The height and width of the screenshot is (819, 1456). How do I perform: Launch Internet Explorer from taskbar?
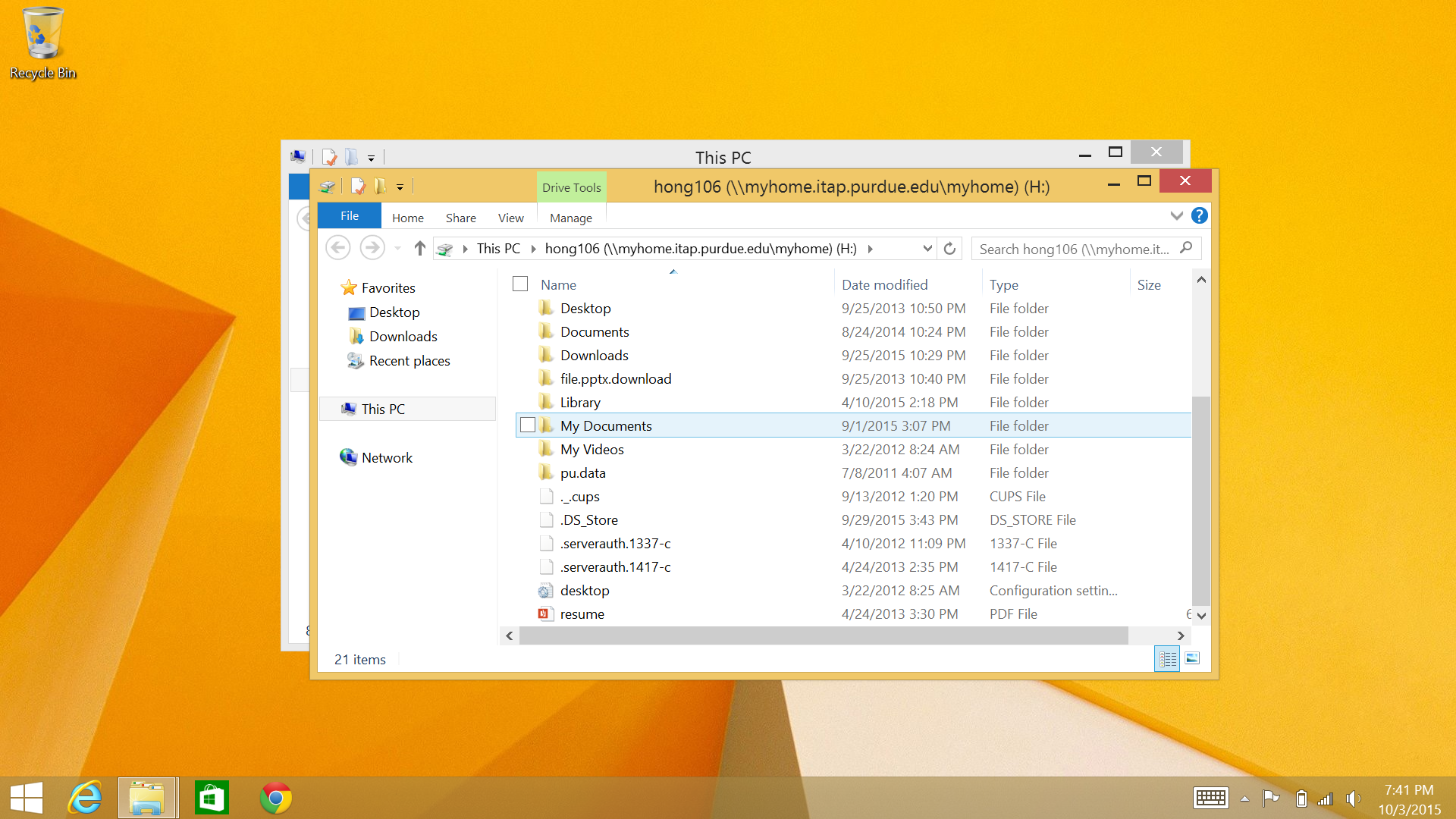click(x=85, y=798)
